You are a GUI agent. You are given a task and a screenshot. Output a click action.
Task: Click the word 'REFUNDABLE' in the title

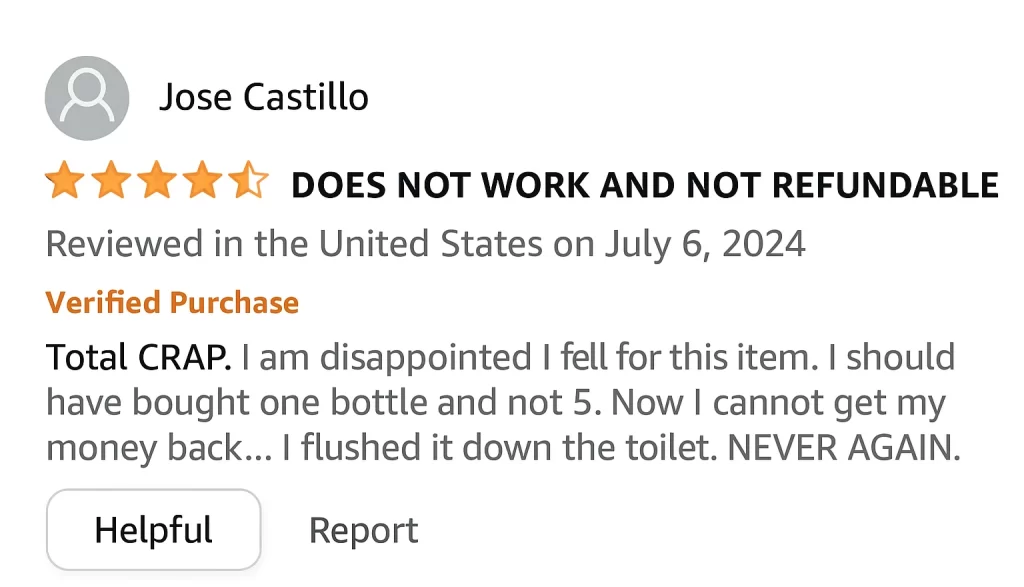tap(886, 185)
